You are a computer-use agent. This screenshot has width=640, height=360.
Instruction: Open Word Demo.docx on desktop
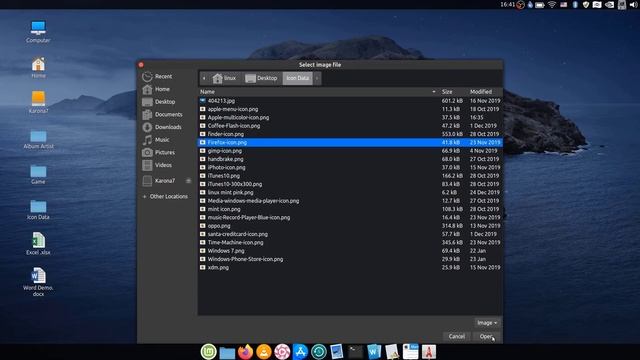pos(38,282)
